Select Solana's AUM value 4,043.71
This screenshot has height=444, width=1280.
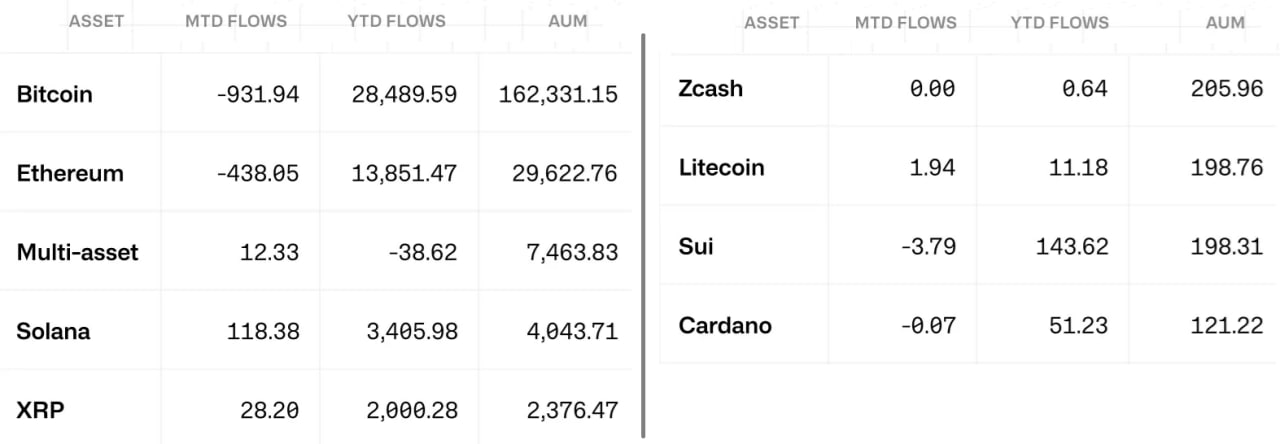[571, 331]
